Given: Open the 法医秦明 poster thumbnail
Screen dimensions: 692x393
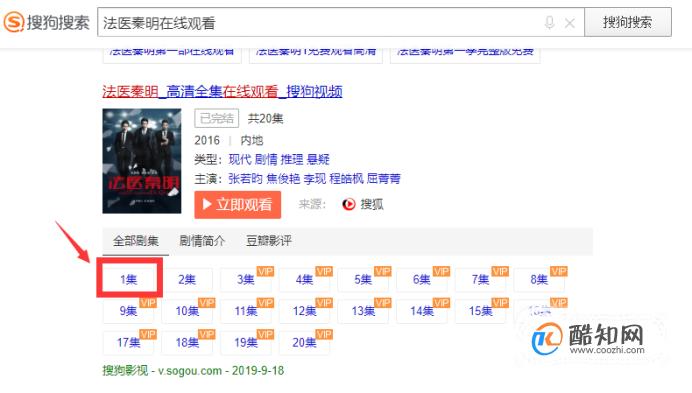Looking at the screenshot, I should [142, 161].
